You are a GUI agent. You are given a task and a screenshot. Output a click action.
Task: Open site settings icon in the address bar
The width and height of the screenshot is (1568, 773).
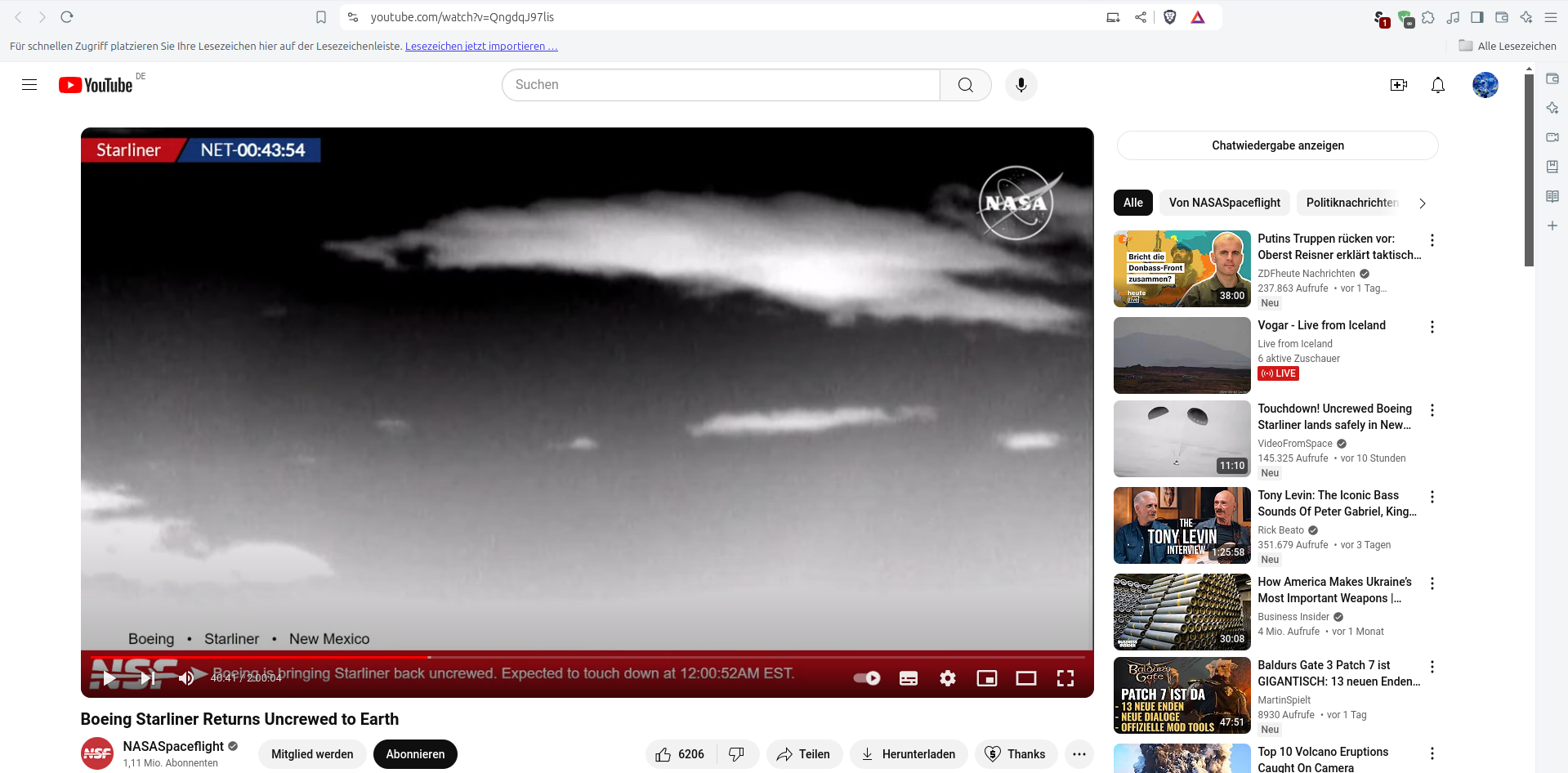pos(353,17)
